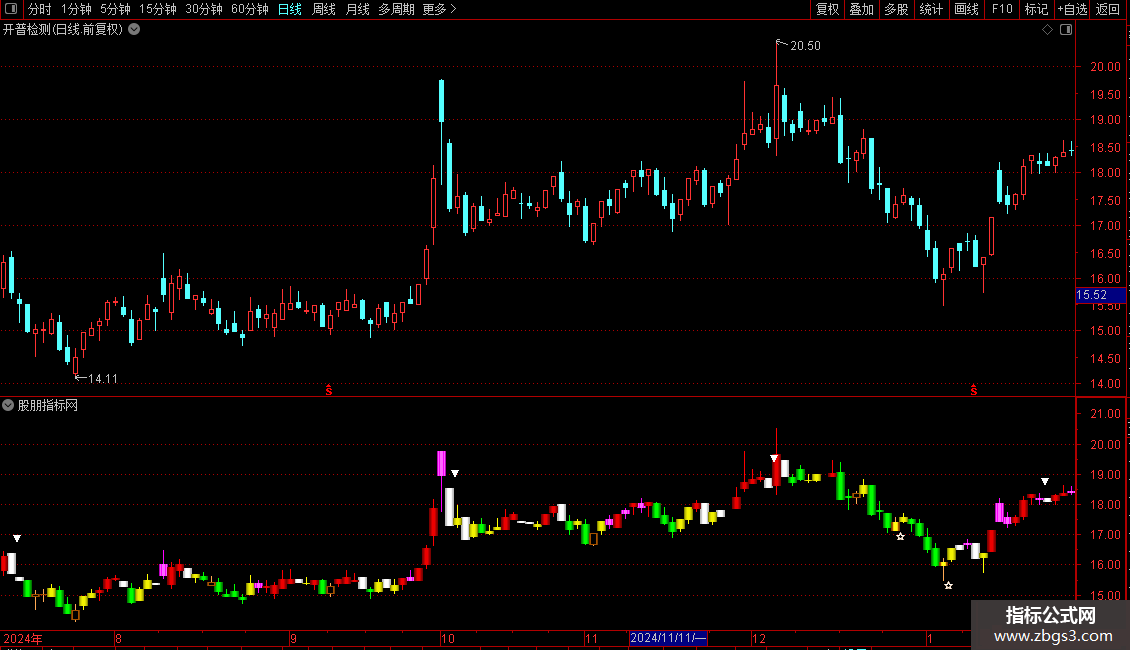Click the 统计 statistics button
The image size is (1130, 650).
coord(931,9)
